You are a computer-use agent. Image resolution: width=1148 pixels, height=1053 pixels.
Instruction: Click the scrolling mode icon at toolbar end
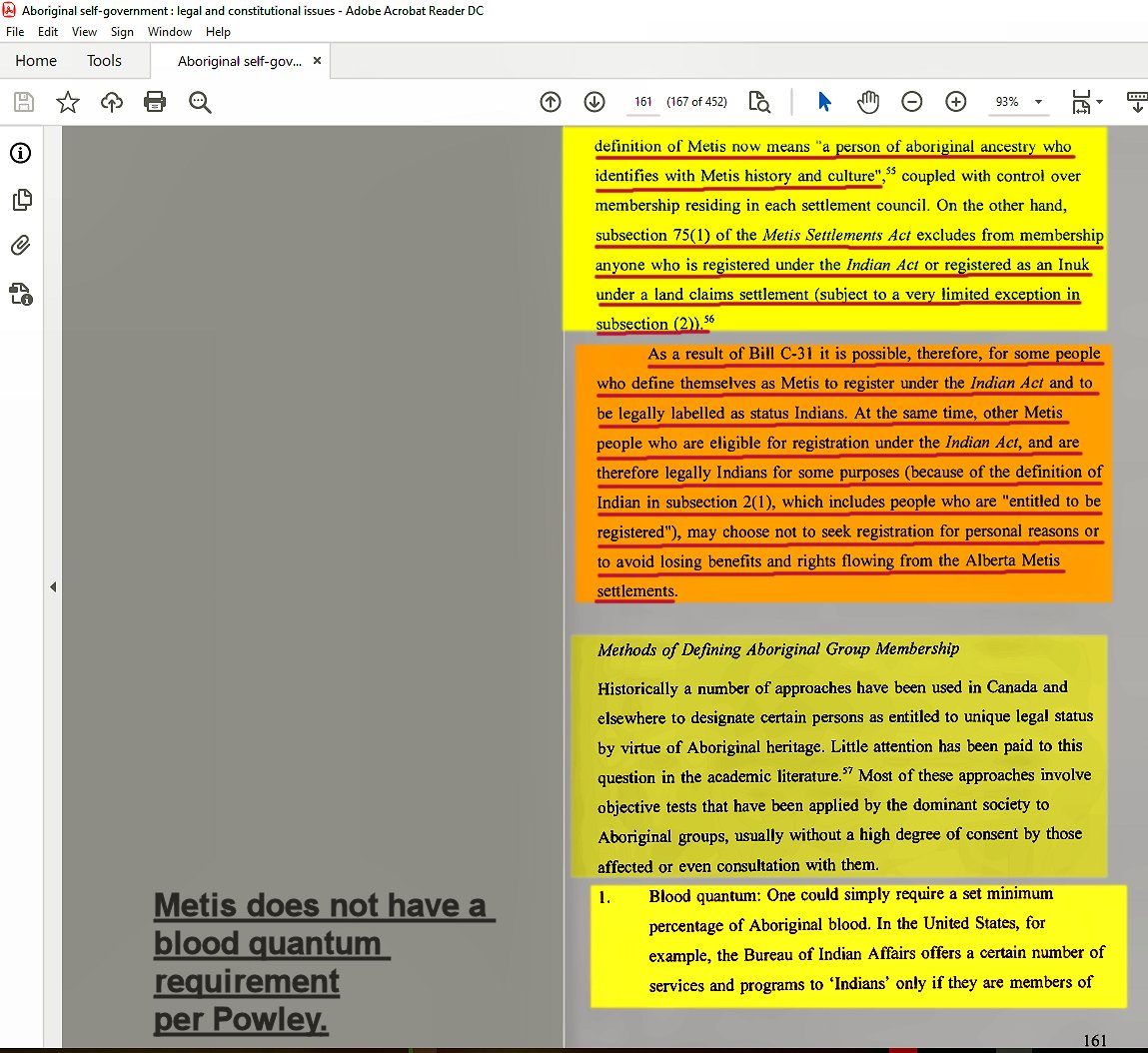pyautogui.click(x=1137, y=102)
